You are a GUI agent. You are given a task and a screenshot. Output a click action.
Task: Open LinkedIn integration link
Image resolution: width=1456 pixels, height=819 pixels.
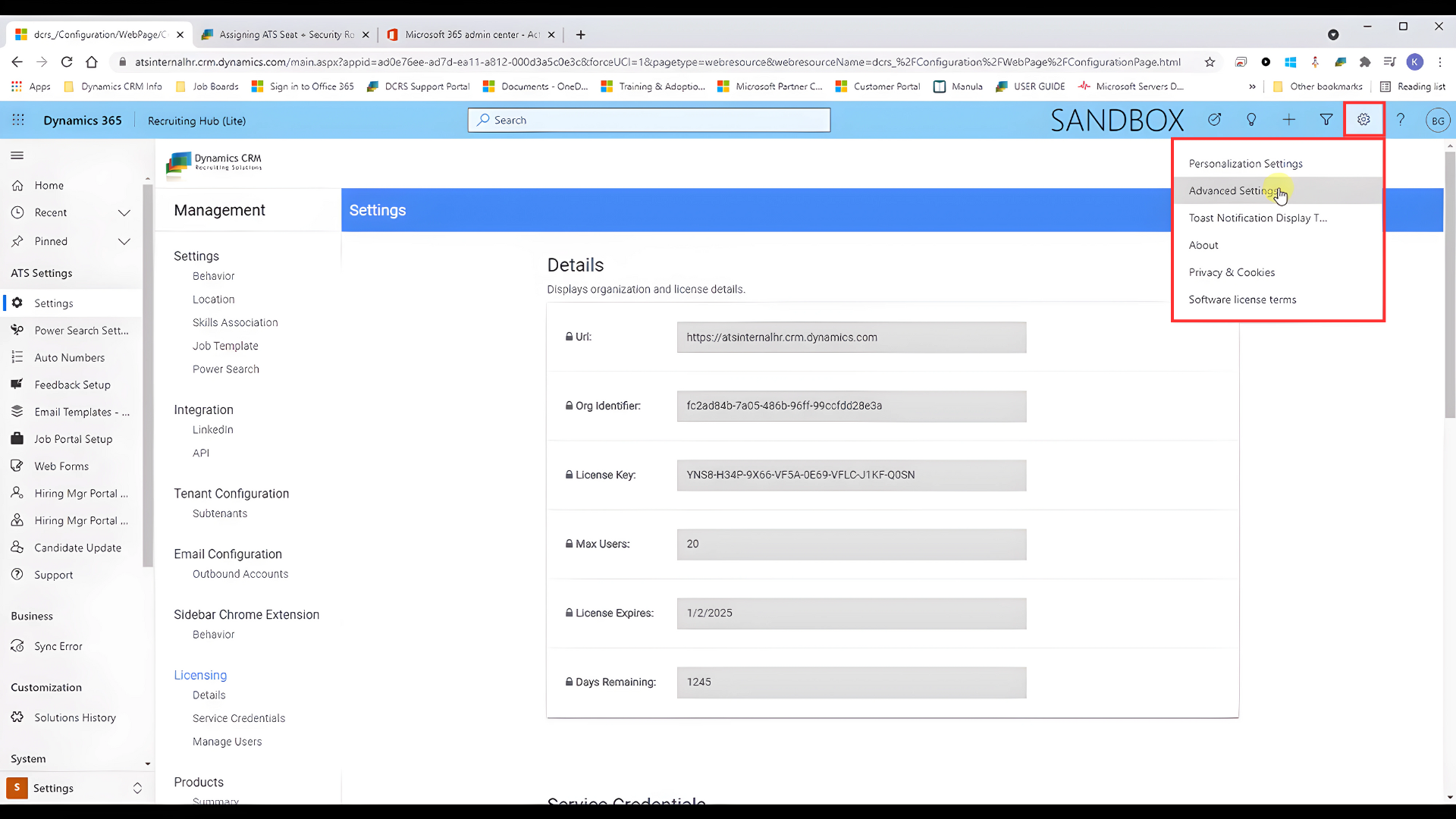pos(213,430)
